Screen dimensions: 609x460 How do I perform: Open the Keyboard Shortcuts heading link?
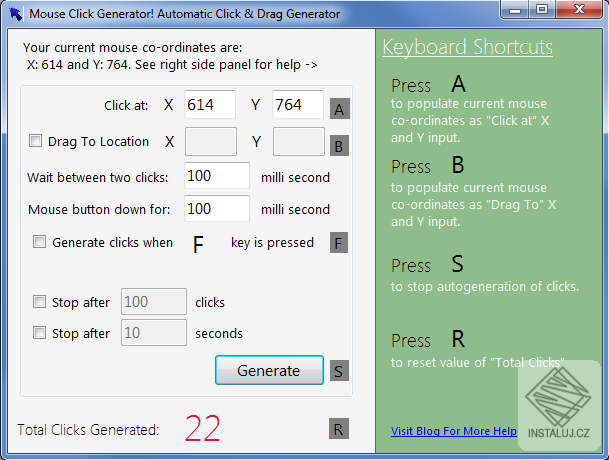pyautogui.click(x=467, y=47)
